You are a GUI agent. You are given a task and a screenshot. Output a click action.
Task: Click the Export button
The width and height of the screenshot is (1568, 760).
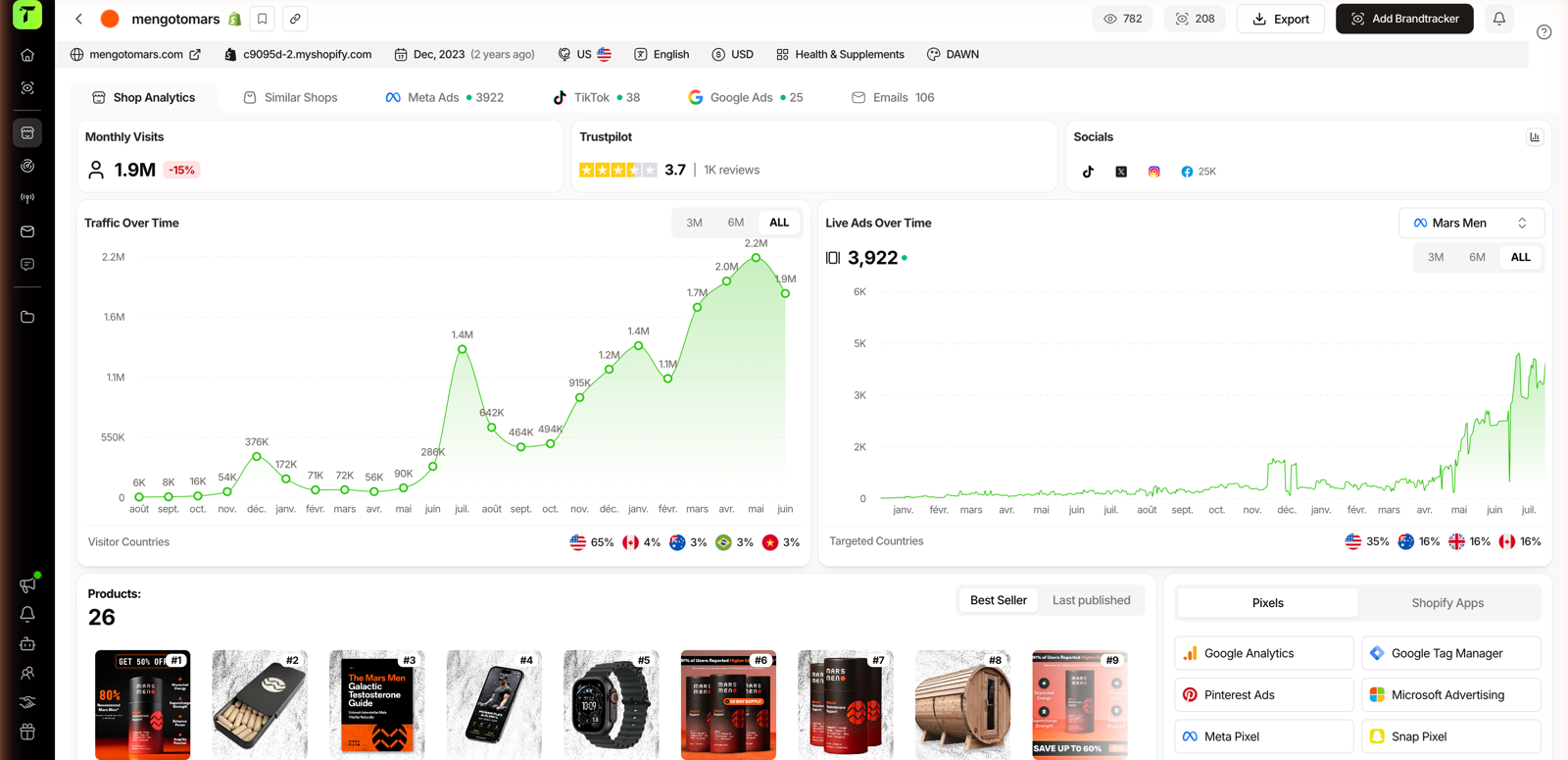(x=1280, y=19)
